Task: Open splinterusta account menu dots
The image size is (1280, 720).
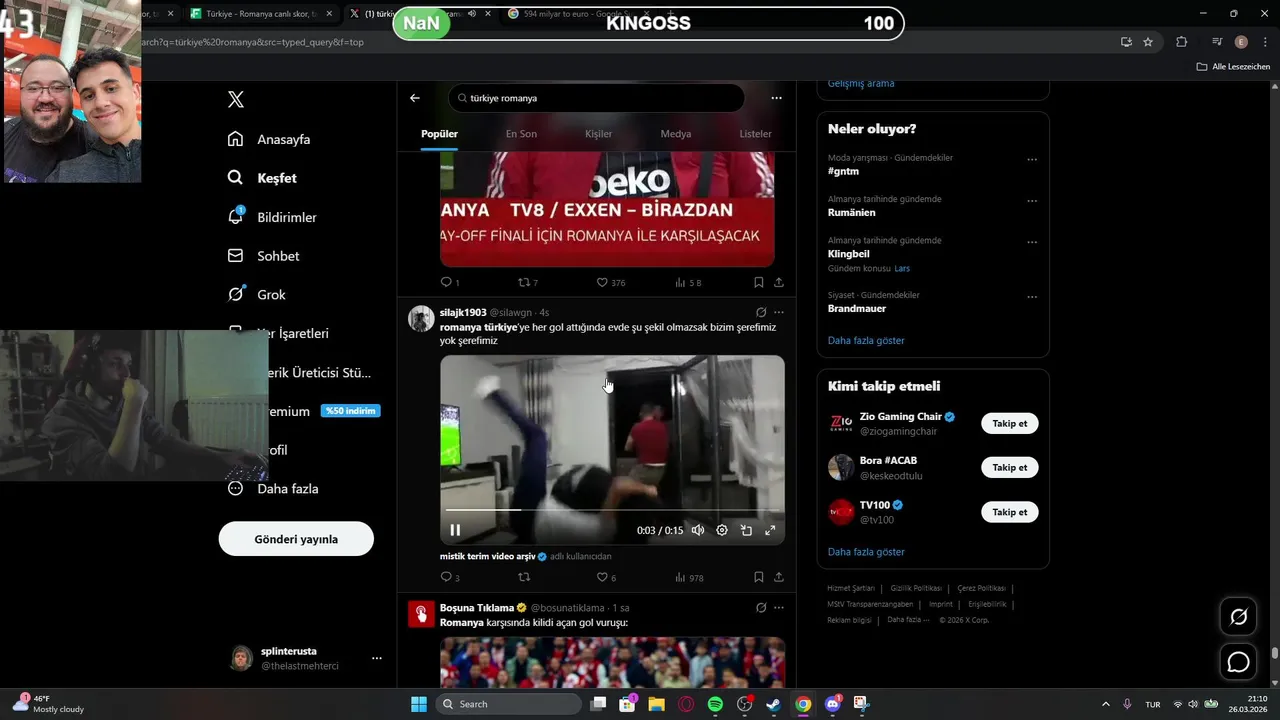Action: click(x=377, y=658)
